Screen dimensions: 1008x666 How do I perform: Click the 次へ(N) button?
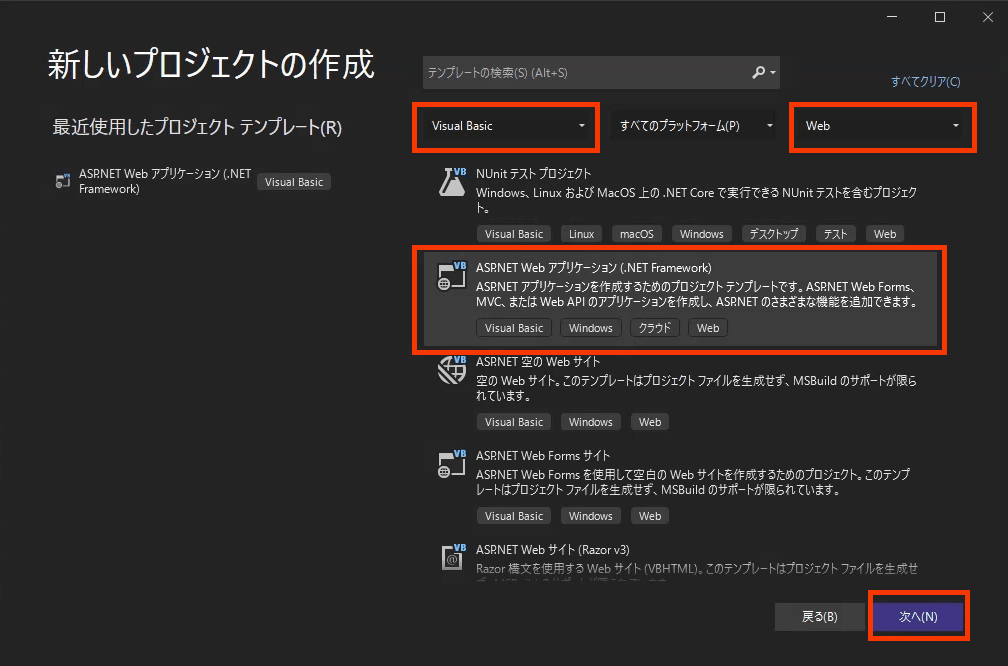pyautogui.click(x=918, y=616)
